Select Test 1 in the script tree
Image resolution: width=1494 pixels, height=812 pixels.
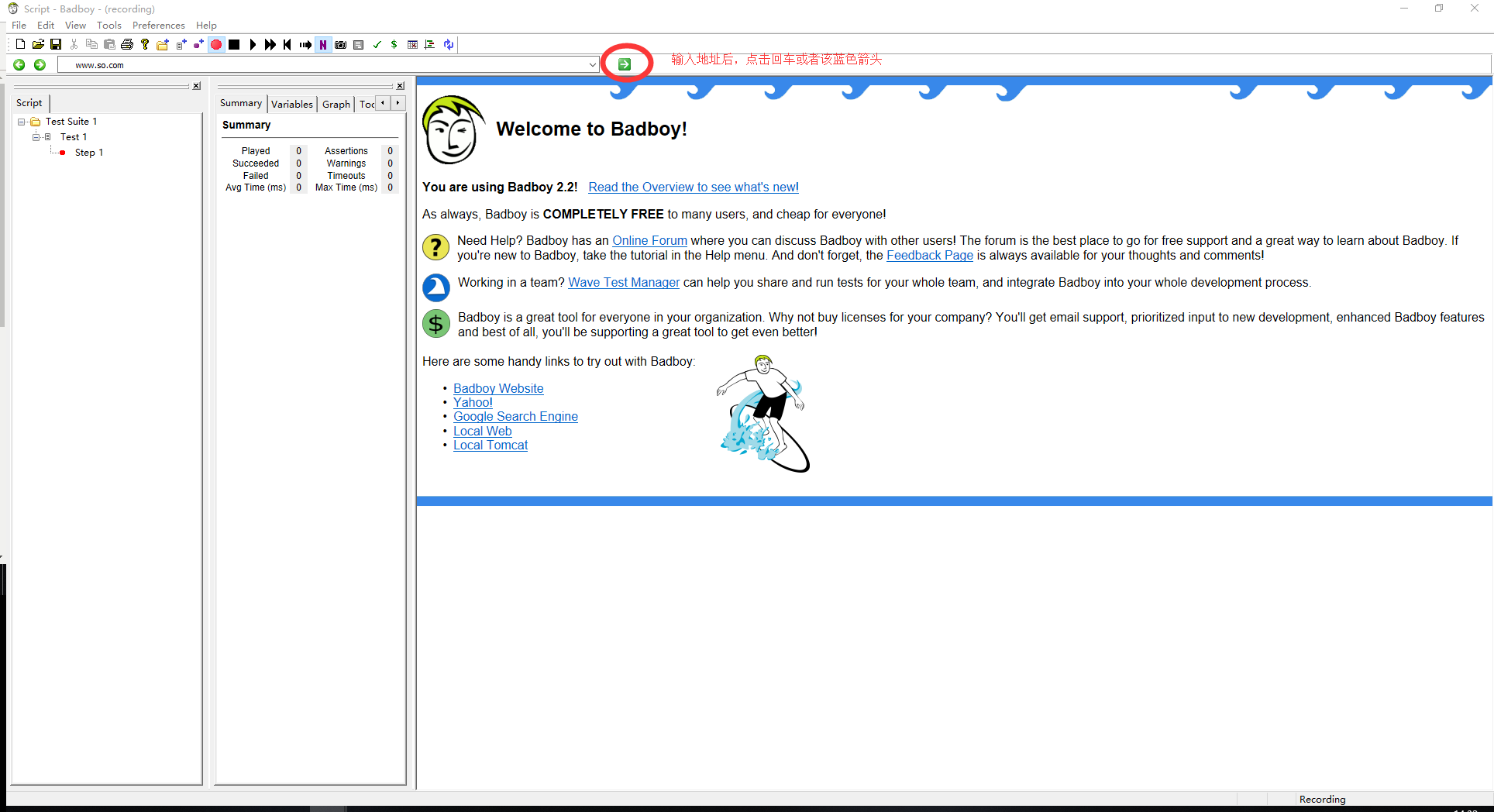[x=74, y=137]
